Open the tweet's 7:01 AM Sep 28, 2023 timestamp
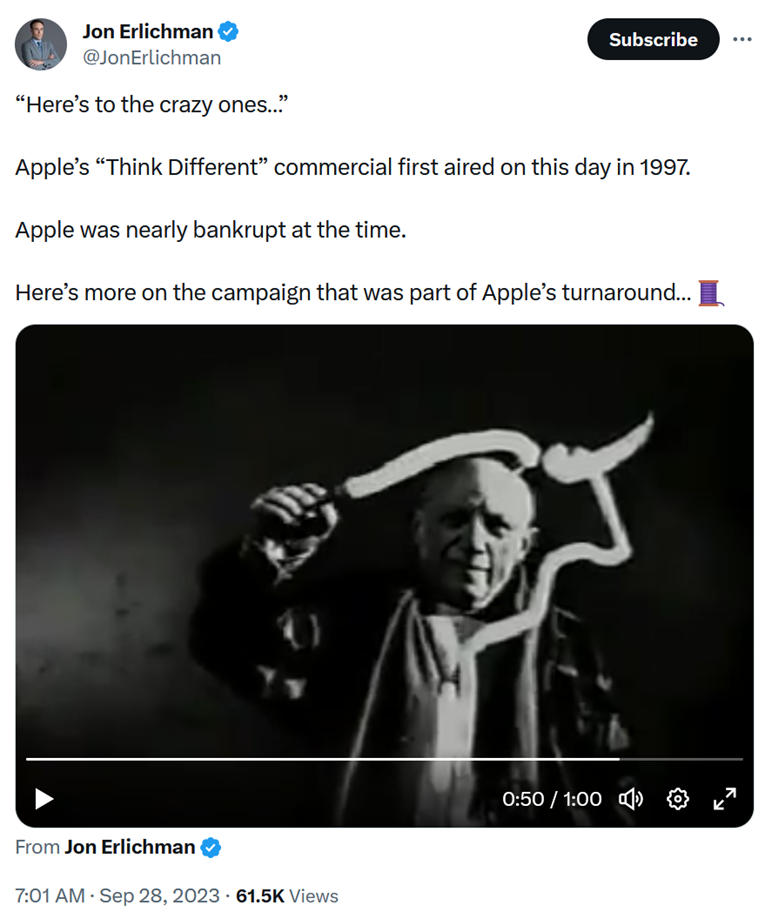This screenshot has width=765, height=912. [118, 895]
